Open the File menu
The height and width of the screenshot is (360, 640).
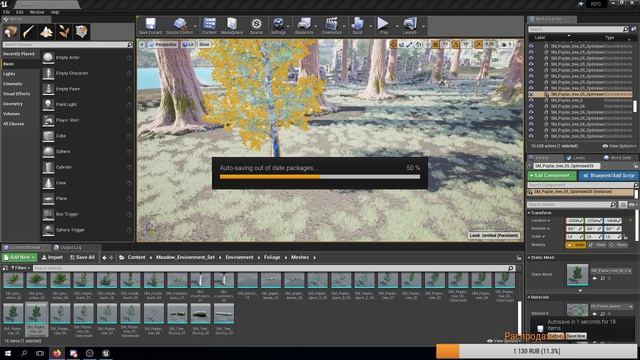(6, 12)
